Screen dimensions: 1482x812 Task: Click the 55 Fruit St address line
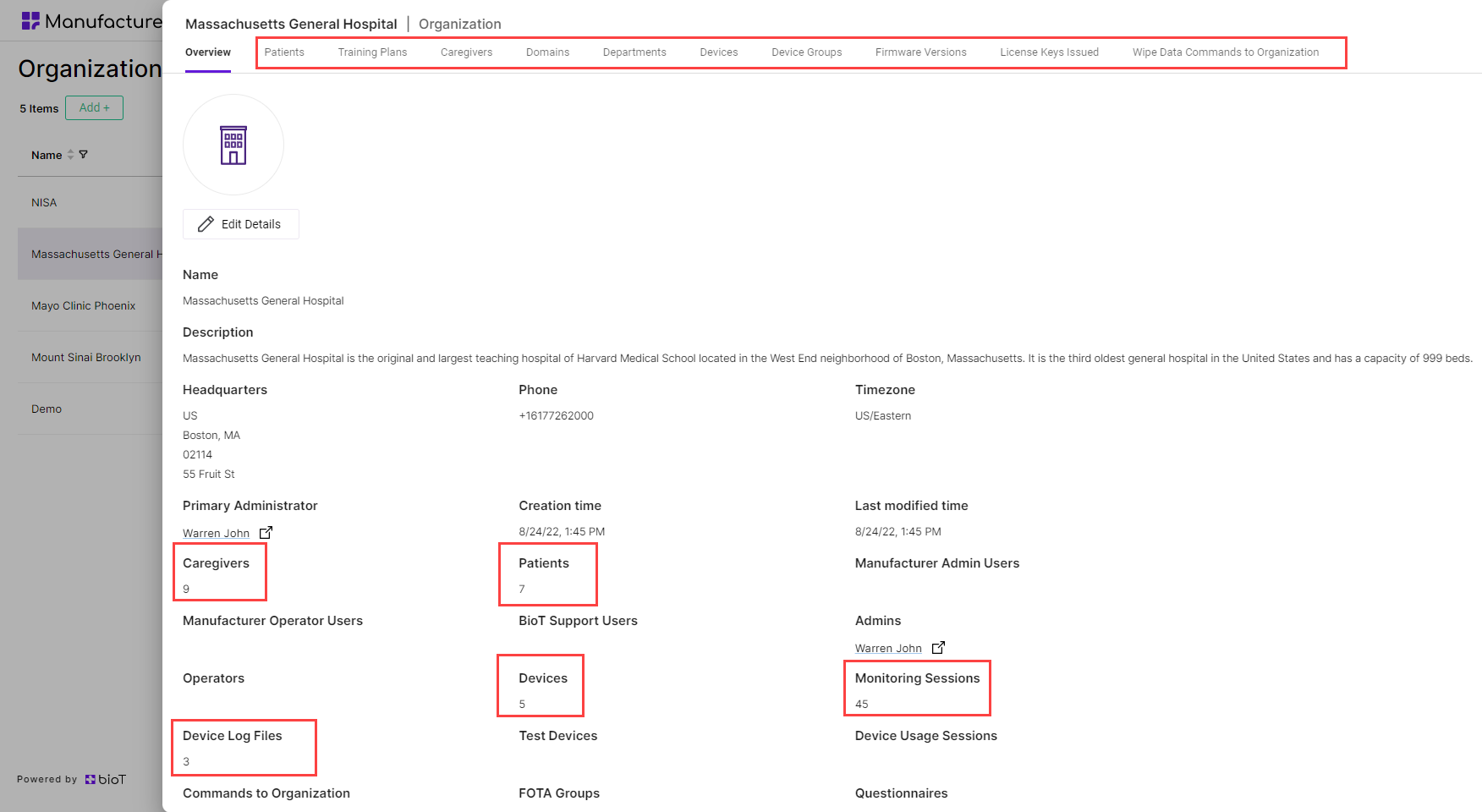click(209, 474)
